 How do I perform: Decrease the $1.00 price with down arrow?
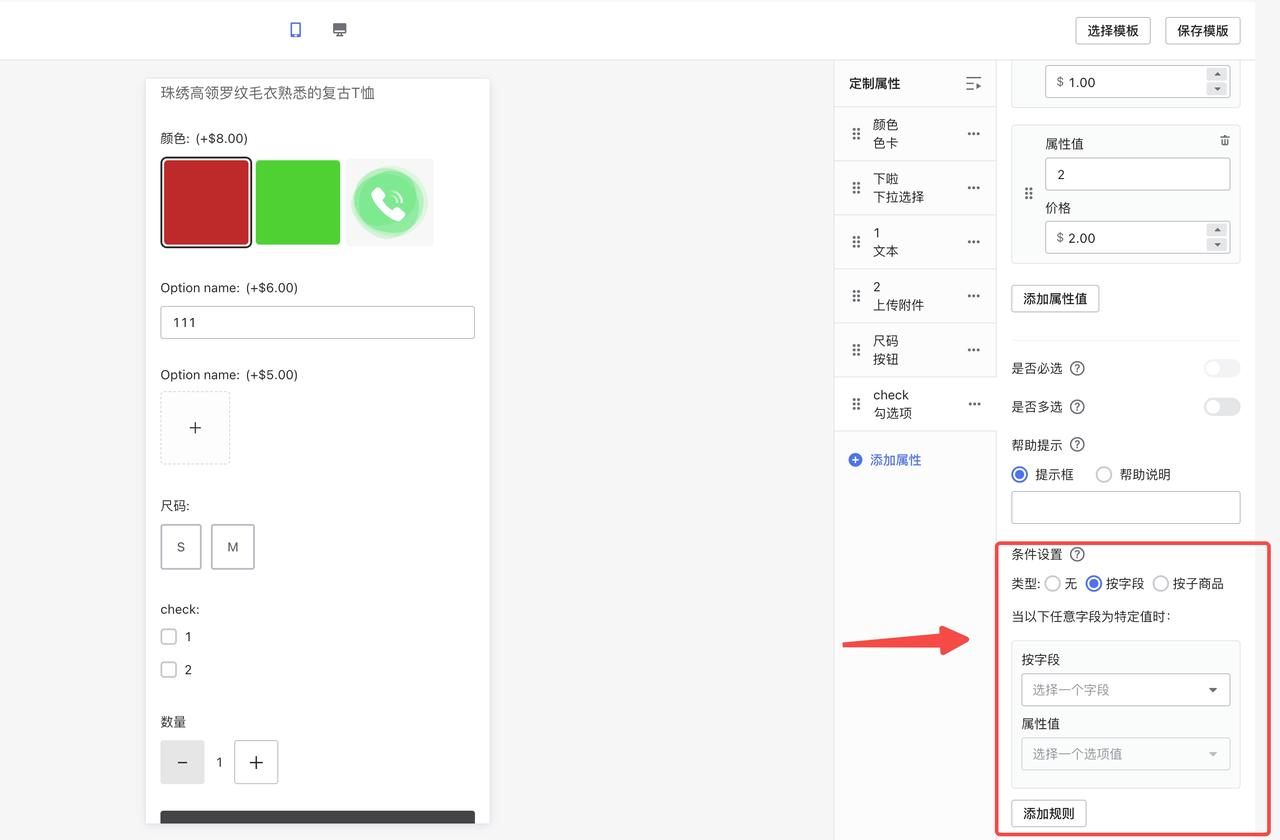[1217, 89]
